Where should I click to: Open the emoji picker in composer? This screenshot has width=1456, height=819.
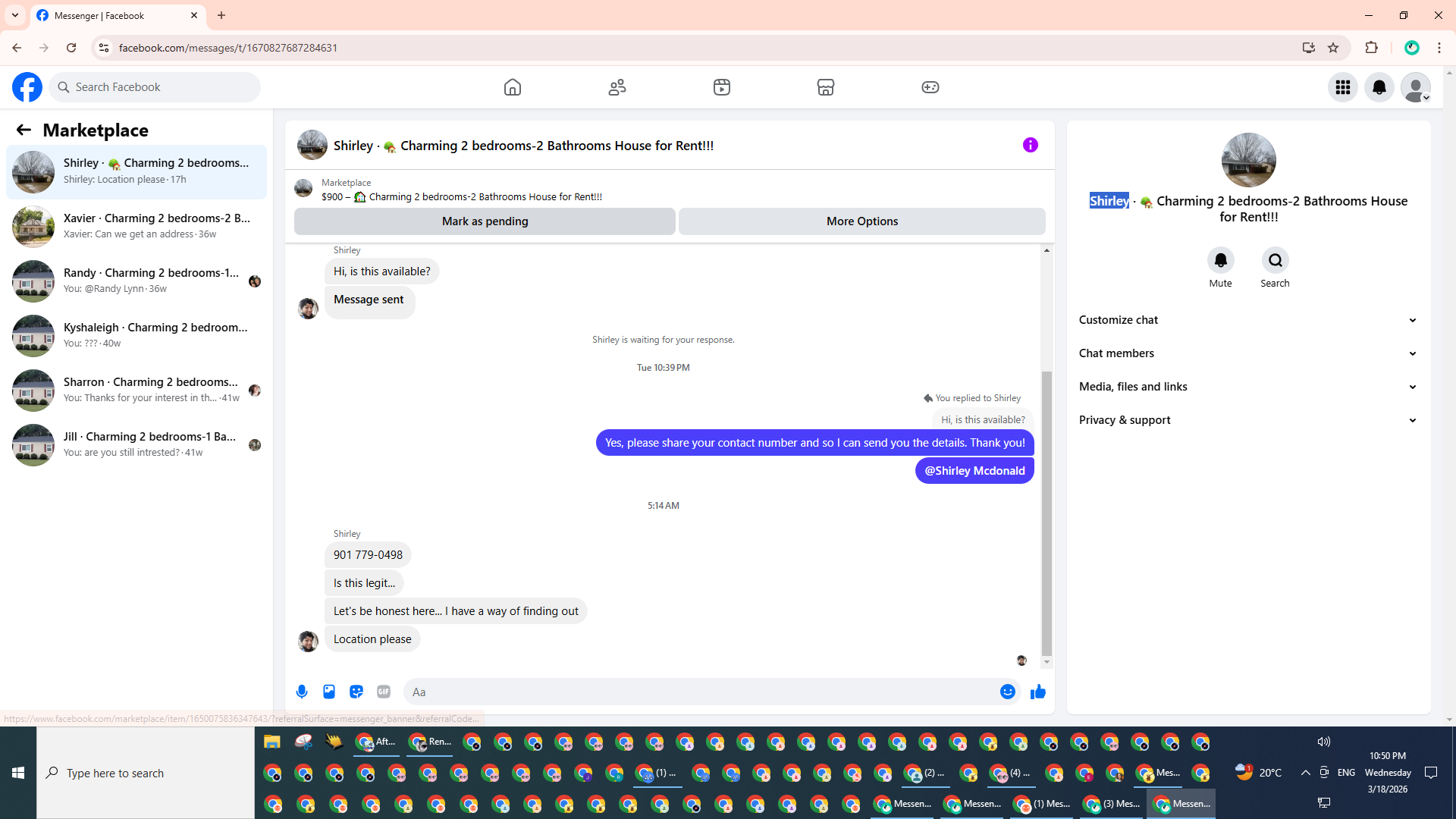click(x=1007, y=692)
